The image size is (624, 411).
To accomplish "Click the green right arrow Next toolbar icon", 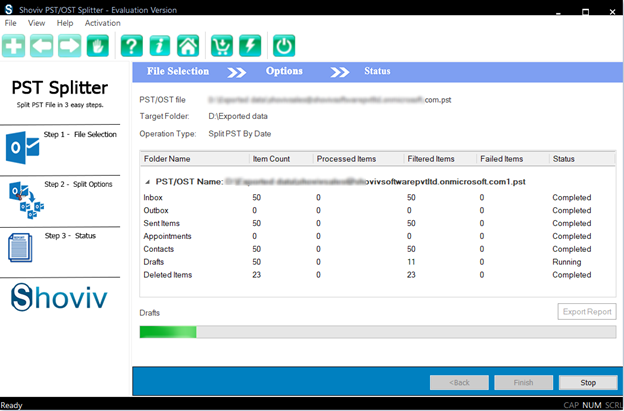I will coord(70,46).
